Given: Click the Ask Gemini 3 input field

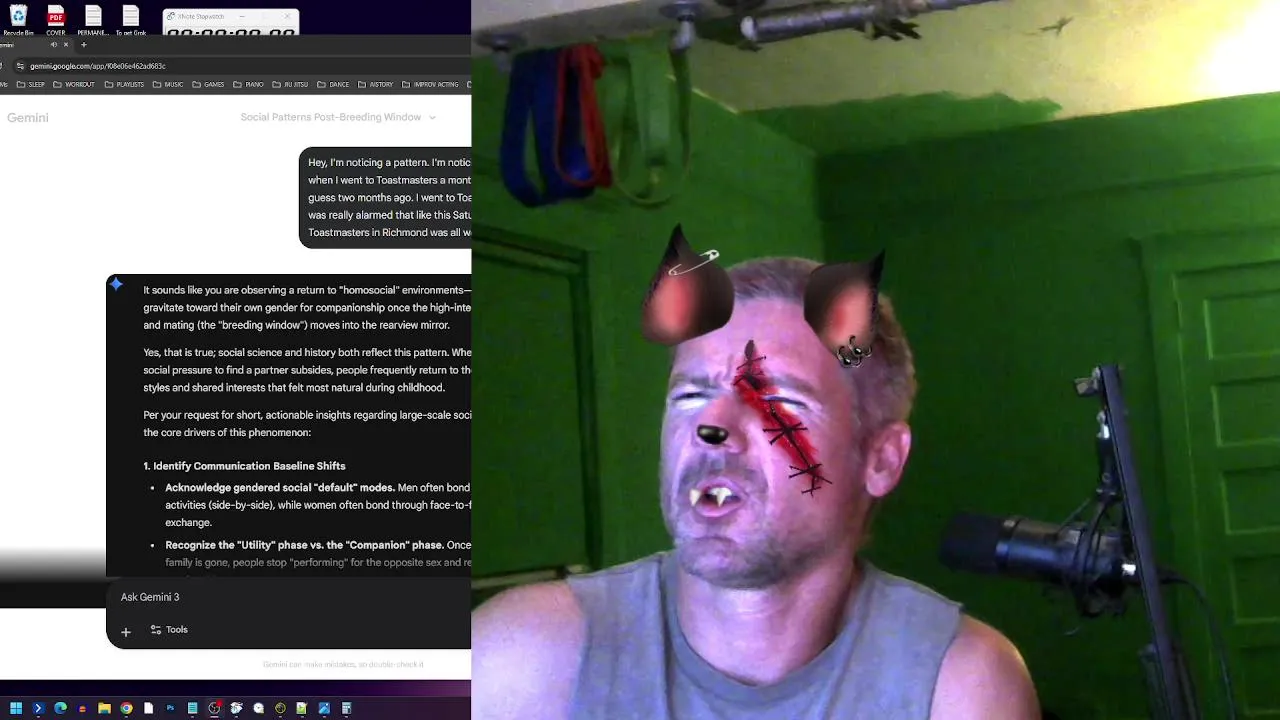Looking at the screenshot, I should 290,597.
